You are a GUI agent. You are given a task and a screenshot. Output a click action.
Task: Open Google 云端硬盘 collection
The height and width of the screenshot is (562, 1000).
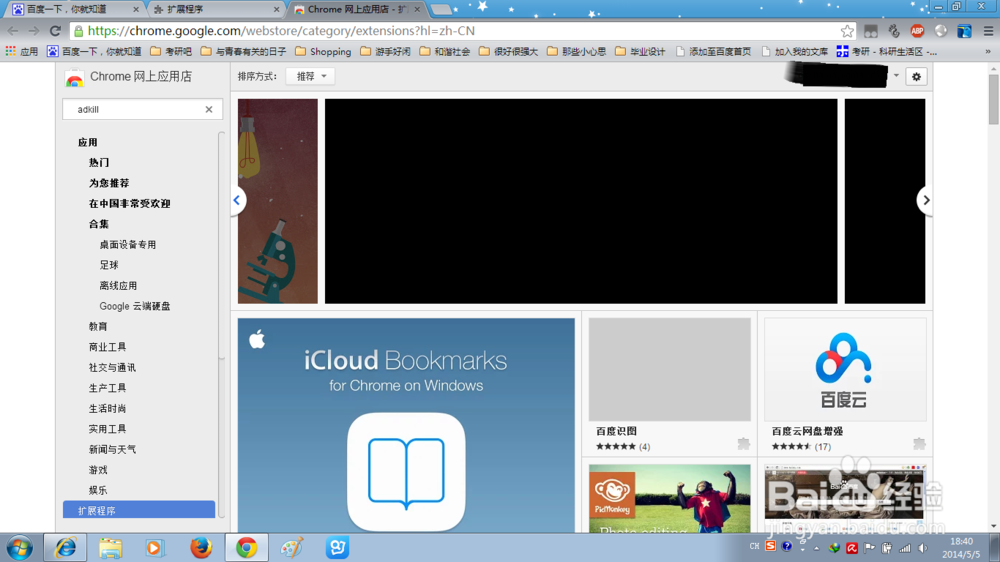point(135,306)
